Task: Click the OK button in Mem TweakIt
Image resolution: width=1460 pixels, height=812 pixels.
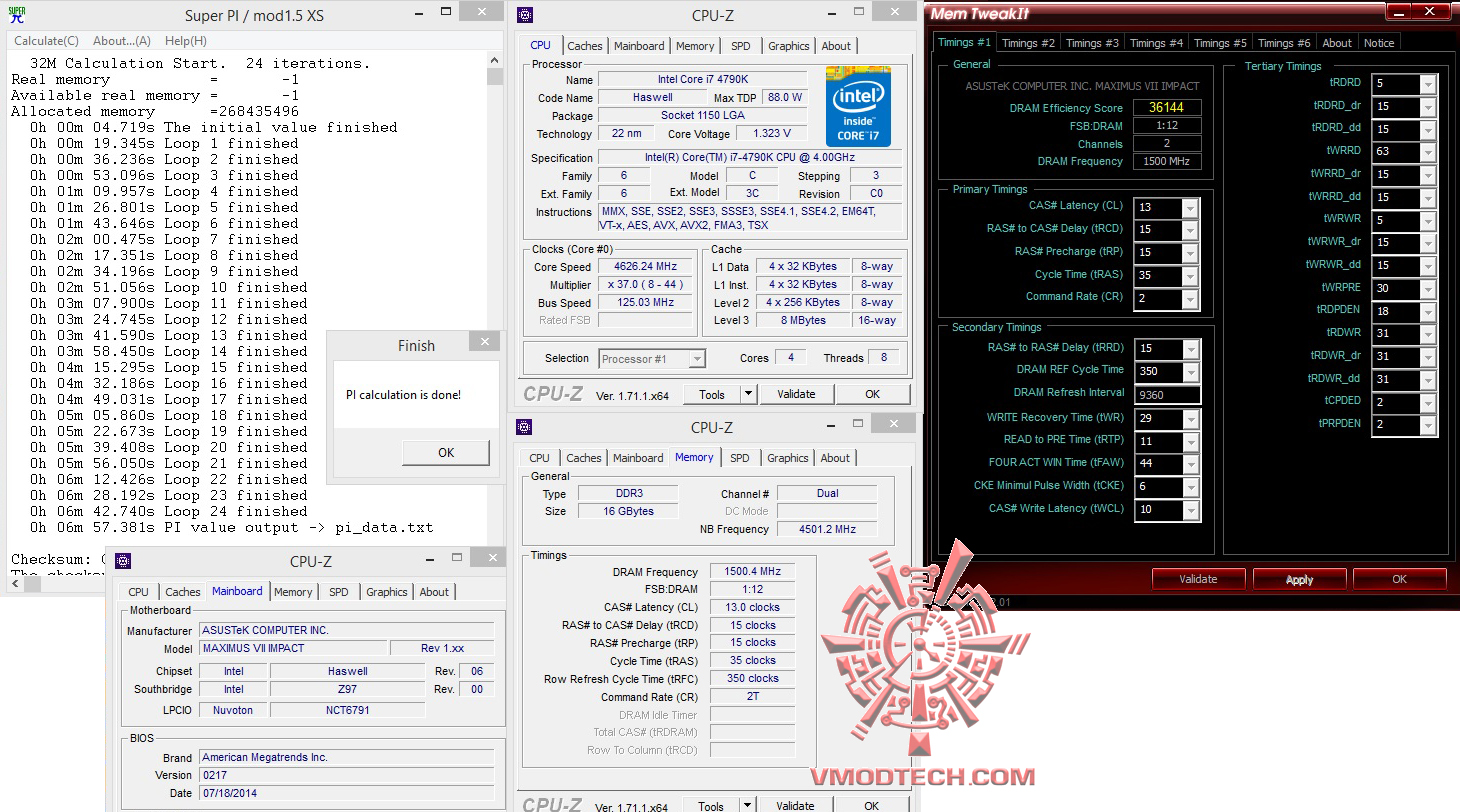Action: 1399,579
